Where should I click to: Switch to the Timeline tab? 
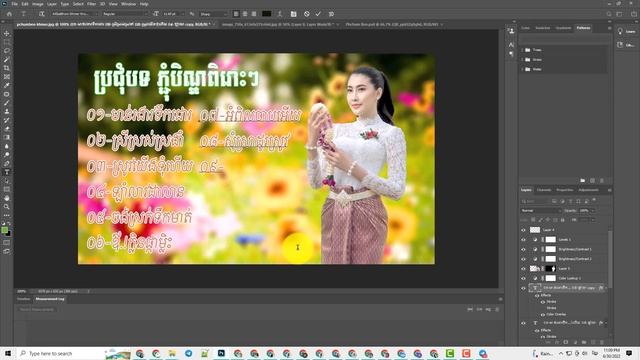pos(24,299)
